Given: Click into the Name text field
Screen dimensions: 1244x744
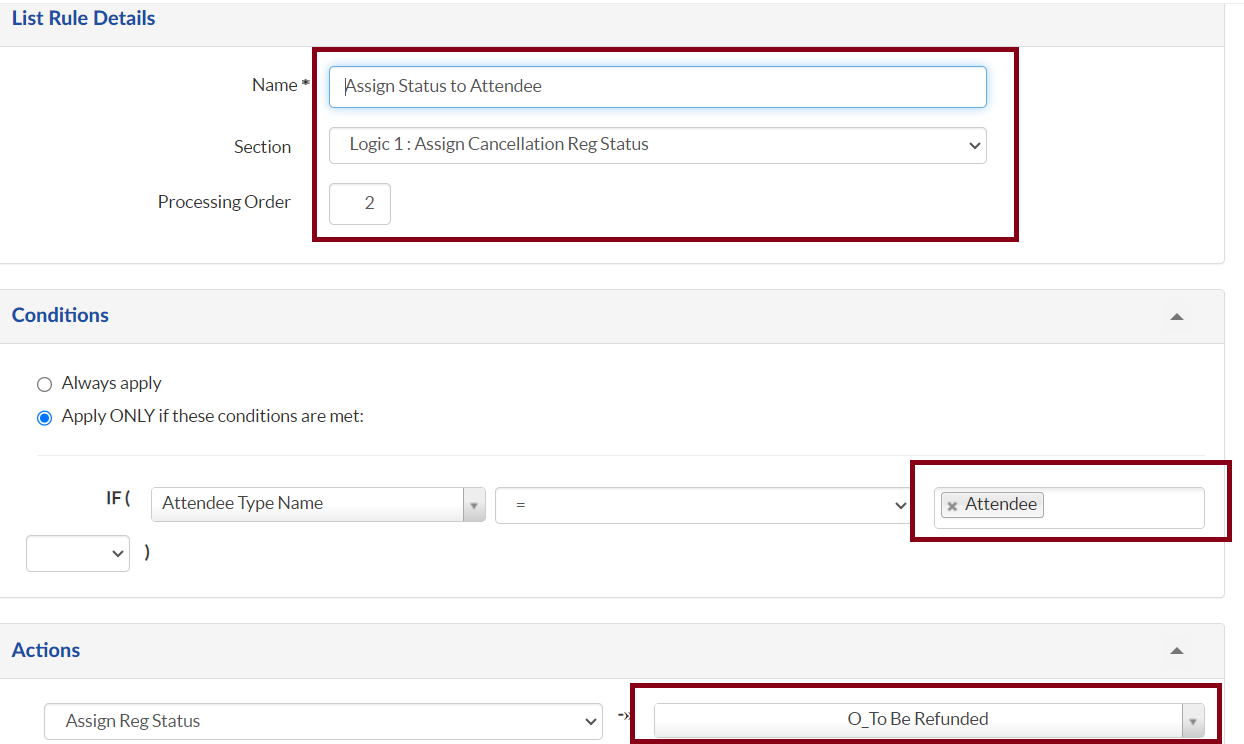Looking at the screenshot, I should pyautogui.click(x=657, y=87).
